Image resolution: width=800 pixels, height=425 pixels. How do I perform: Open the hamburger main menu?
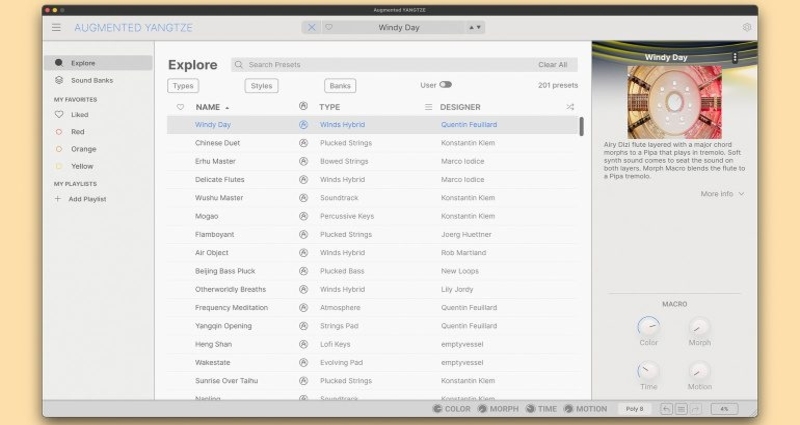[x=56, y=28]
